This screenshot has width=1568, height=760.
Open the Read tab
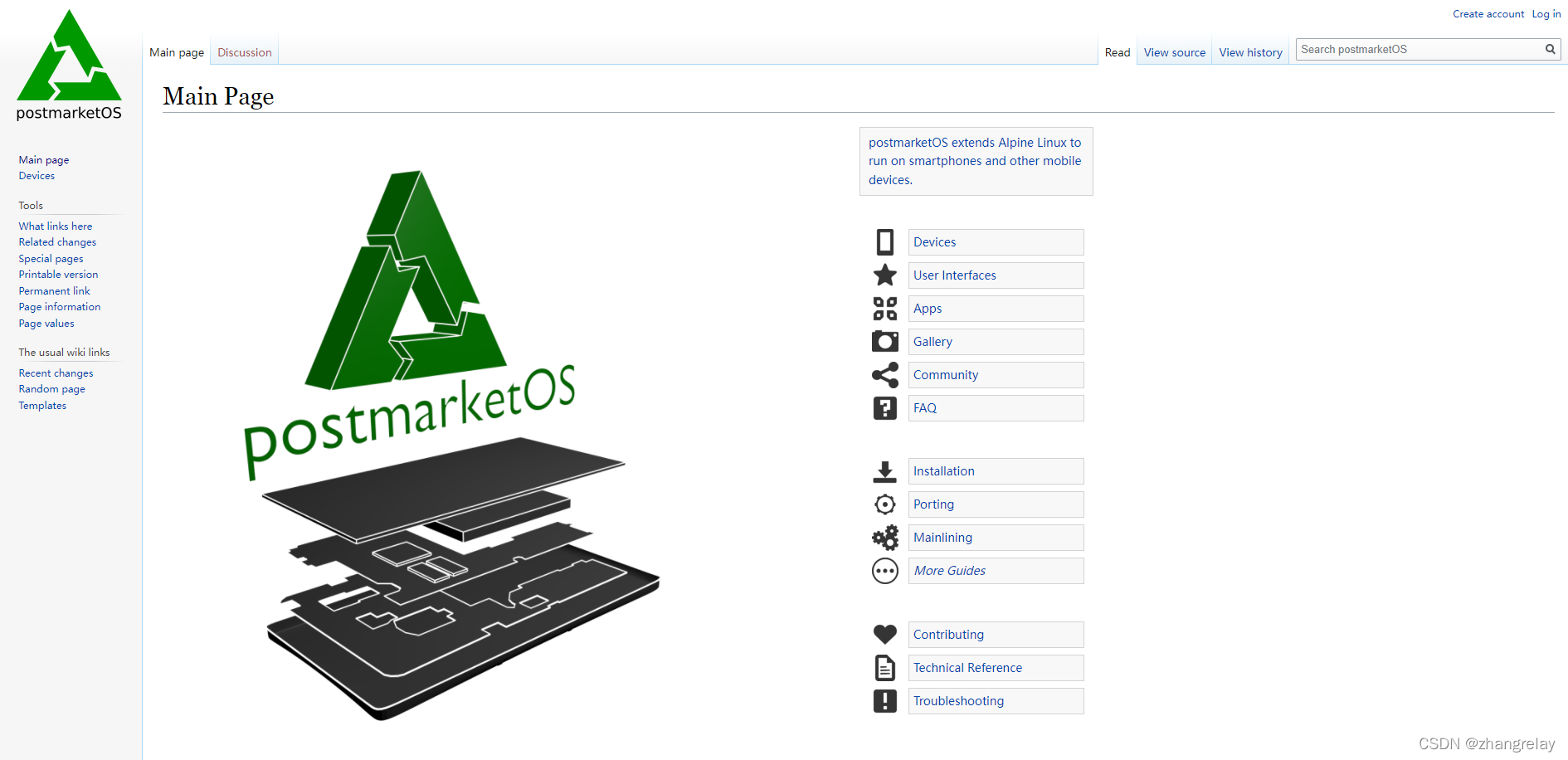[x=1118, y=52]
